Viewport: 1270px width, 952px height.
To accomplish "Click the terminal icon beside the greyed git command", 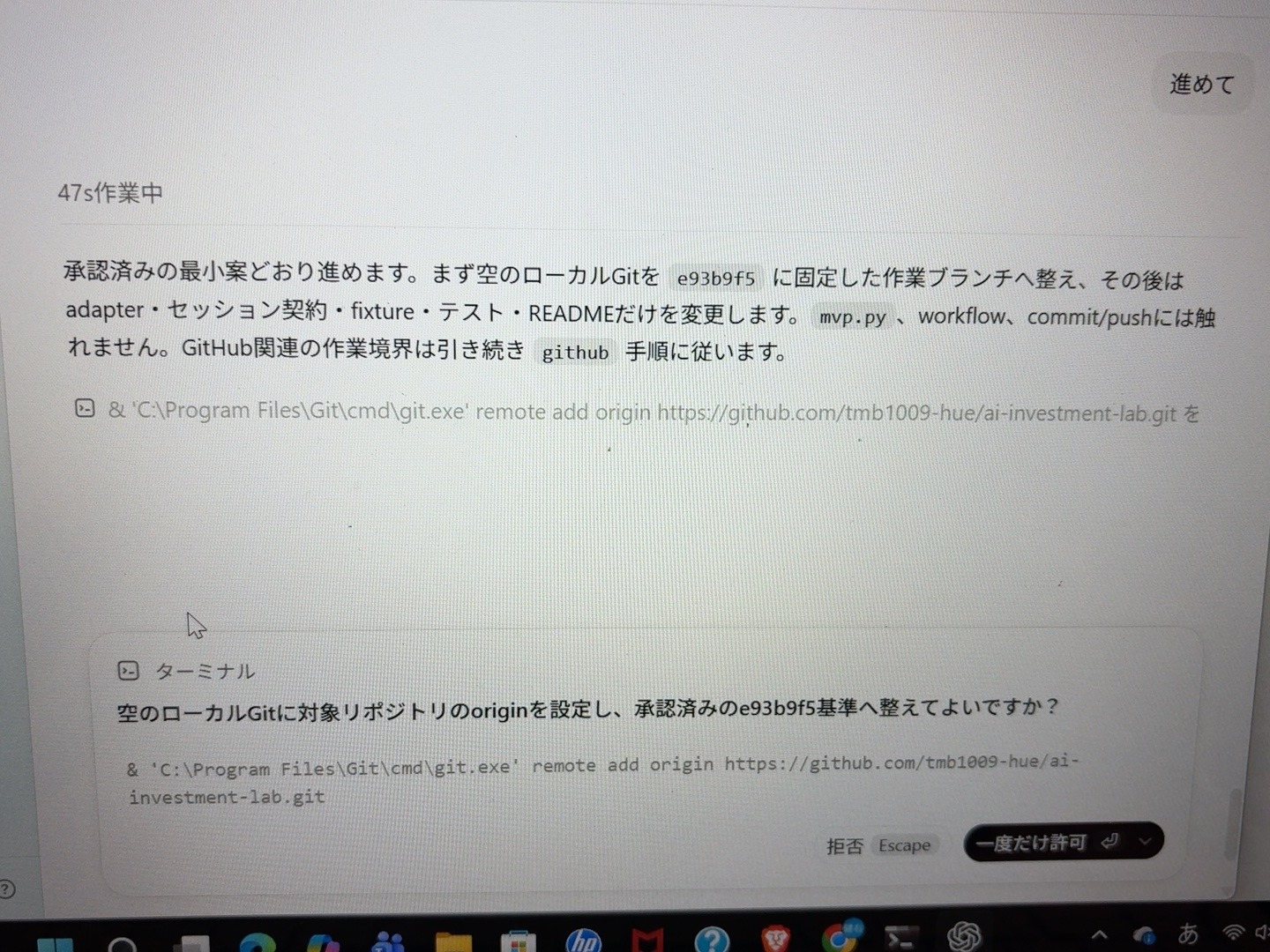I will 85,408.
